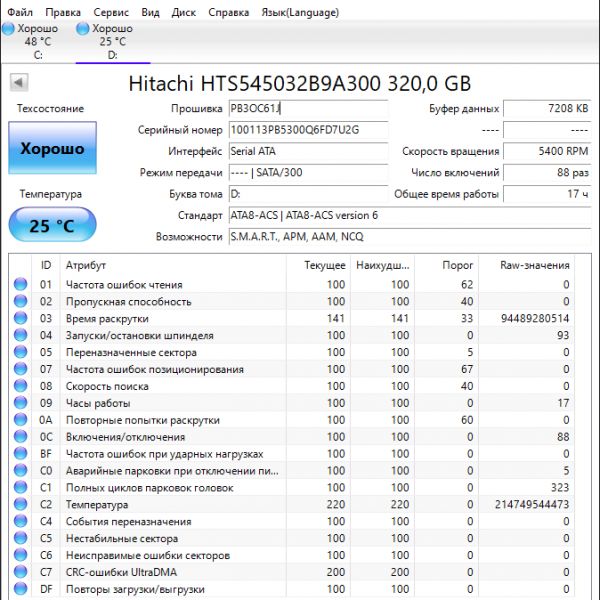Open the Файл menu
The image size is (600, 600).
coord(20,13)
